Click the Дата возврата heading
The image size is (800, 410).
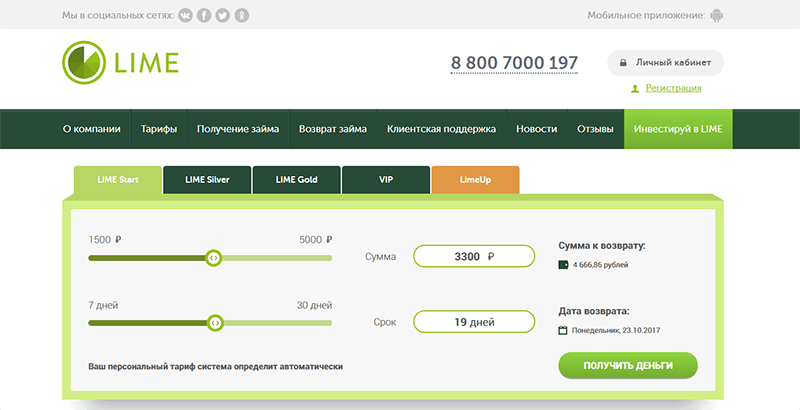pos(594,311)
